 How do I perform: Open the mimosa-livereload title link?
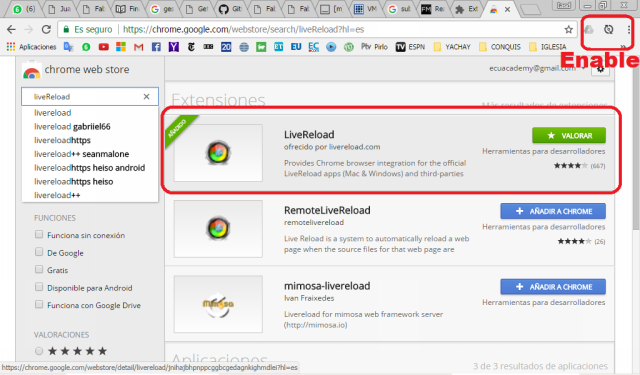click(327, 286)
